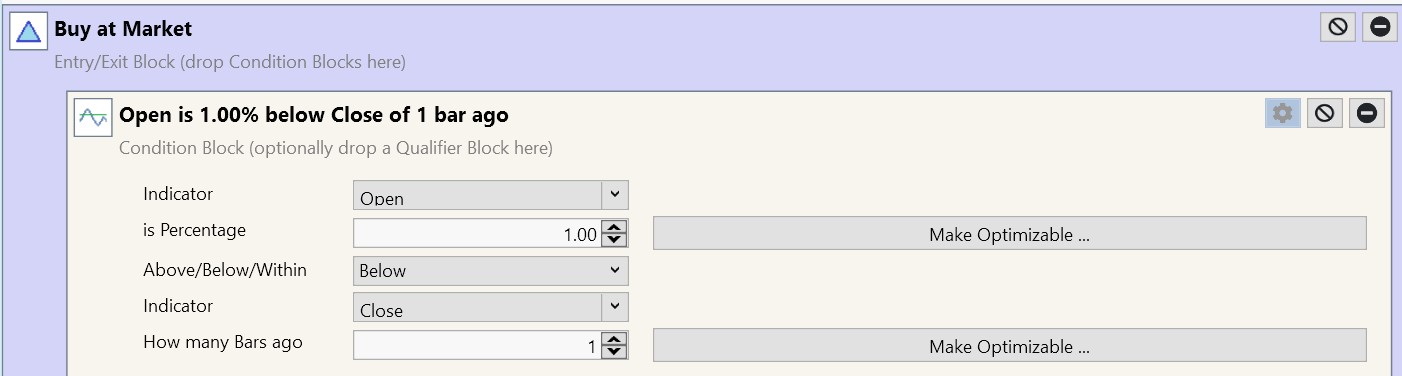Screen dimensions: 1402x376
Task: Select the Buy at Market block title
Action: (123, 30)
